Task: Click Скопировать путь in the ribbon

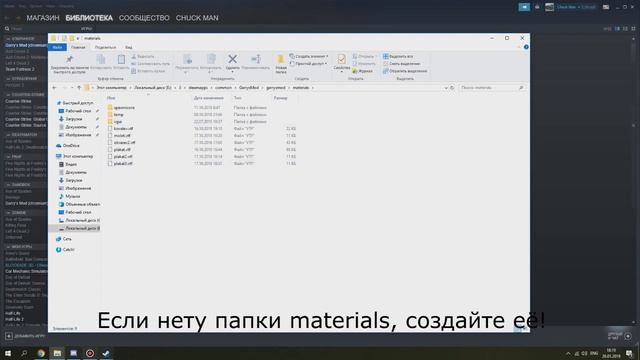Action: coord(150,64)
